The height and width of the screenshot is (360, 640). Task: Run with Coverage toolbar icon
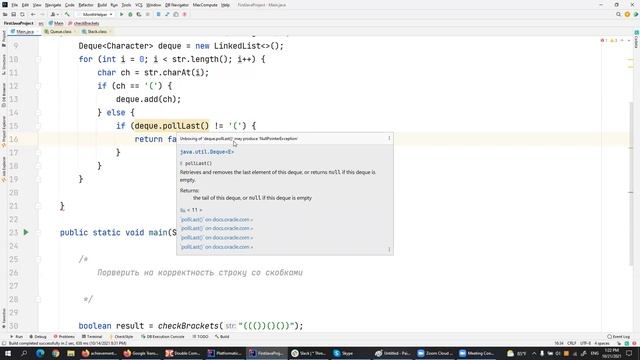point(139,14)
